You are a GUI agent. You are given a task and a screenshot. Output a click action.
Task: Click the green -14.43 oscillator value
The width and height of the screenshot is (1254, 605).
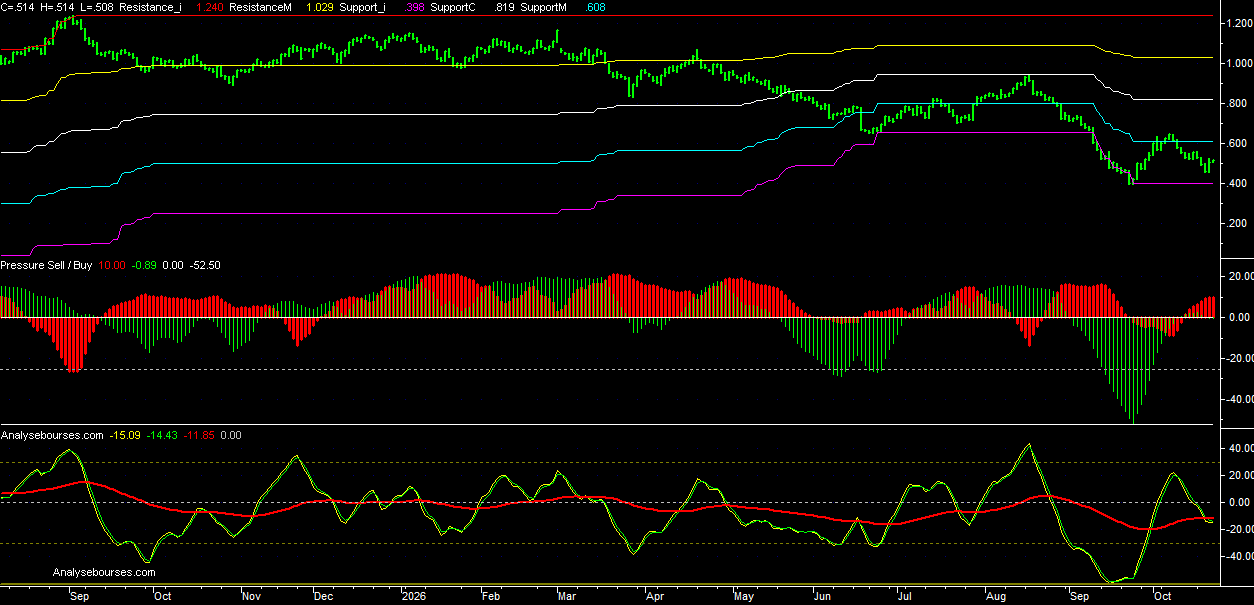click(163, 435)
